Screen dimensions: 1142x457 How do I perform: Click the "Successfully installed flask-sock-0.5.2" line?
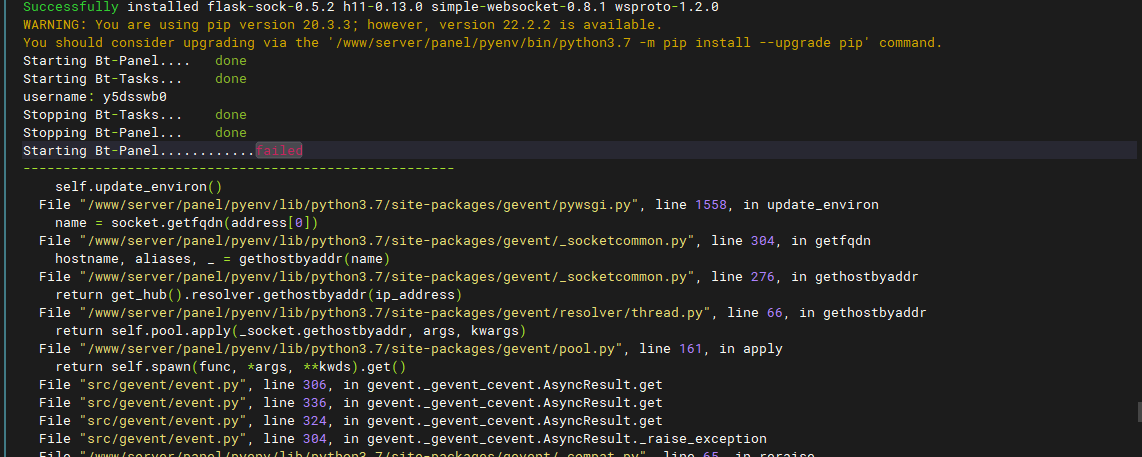click(x=371, y=7)
